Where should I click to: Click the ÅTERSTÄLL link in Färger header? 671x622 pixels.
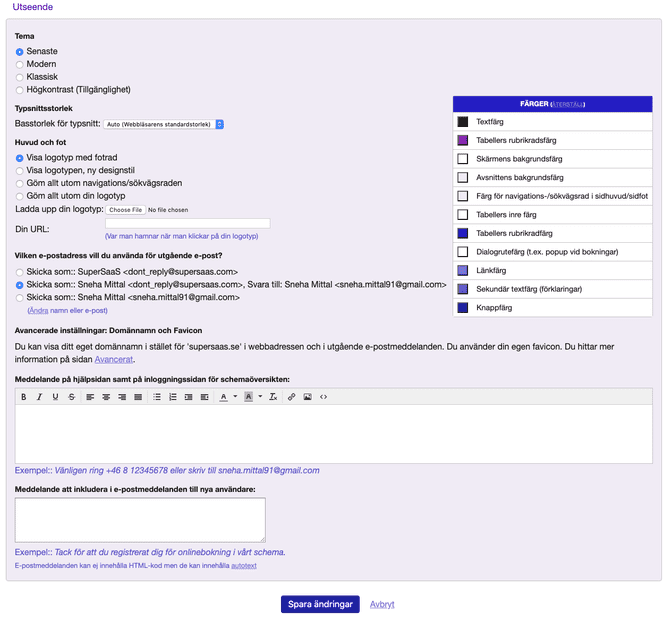[x=568, y=104]
